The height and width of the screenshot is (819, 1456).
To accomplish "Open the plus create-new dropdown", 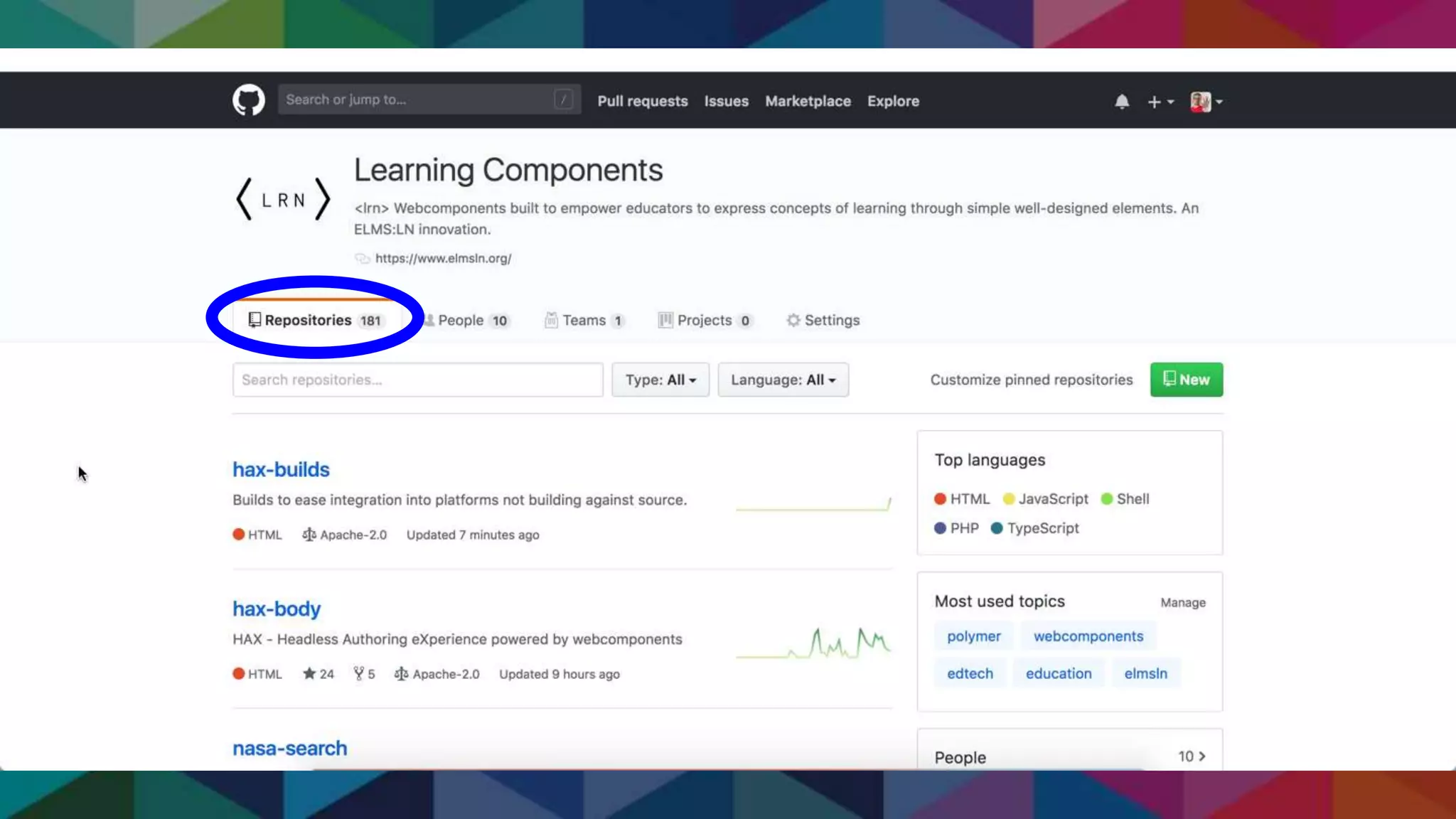I will [x=1160, y=102].
